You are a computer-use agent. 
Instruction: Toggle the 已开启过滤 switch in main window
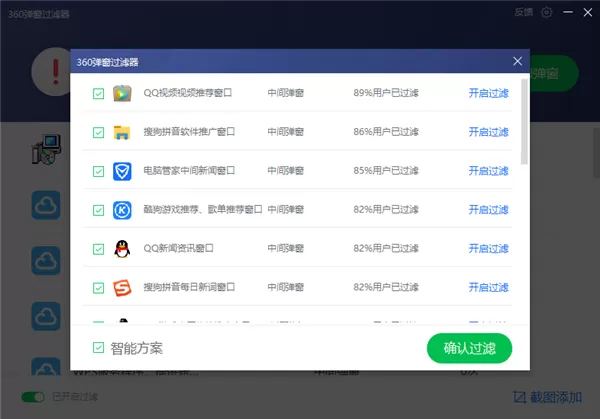(x=33, y=397)
